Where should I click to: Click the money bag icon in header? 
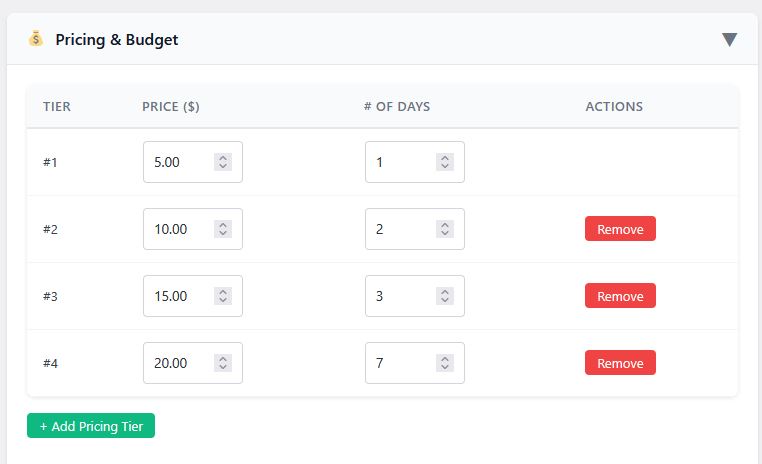[x=36, y=39]
